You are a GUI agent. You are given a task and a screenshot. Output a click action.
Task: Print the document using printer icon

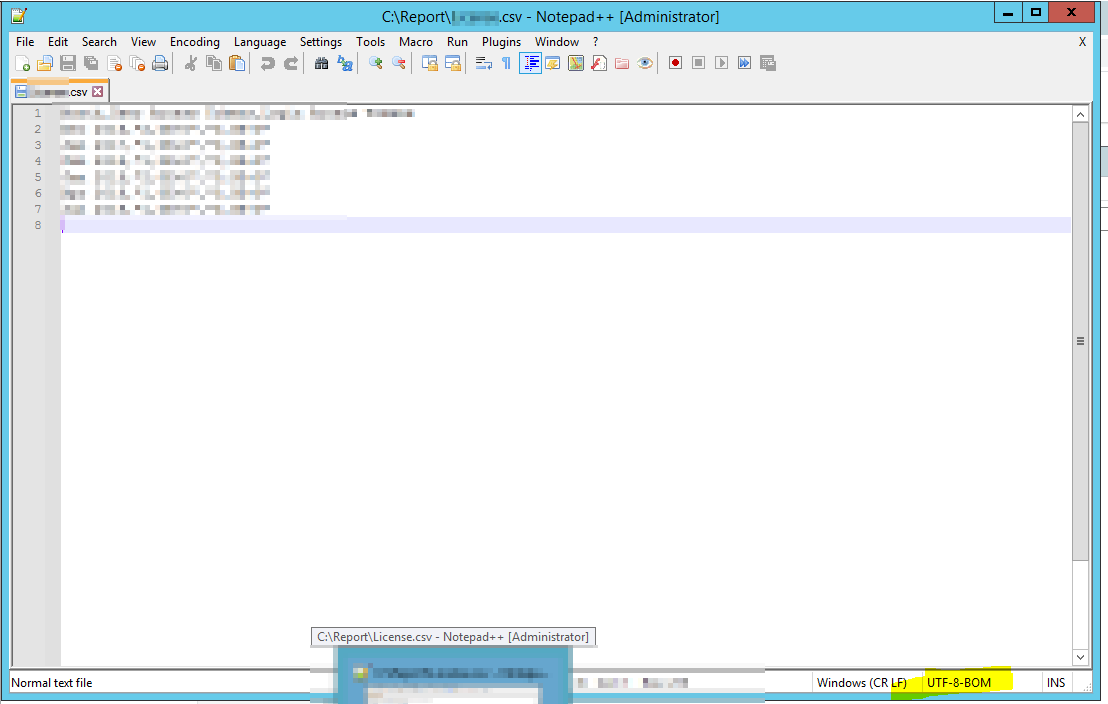click(x=160, y=64)
